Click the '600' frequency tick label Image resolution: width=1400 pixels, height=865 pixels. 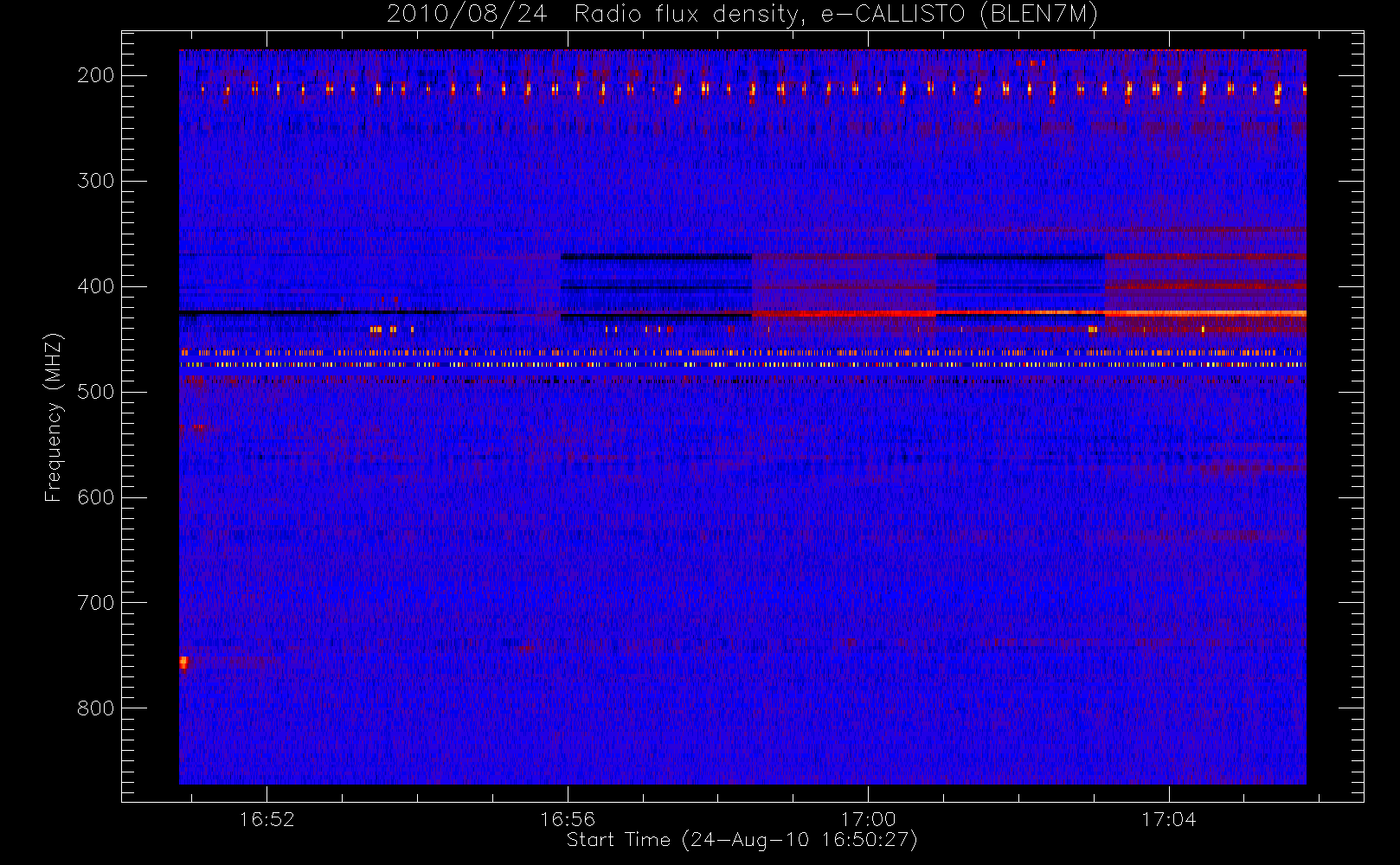(95, 497)
